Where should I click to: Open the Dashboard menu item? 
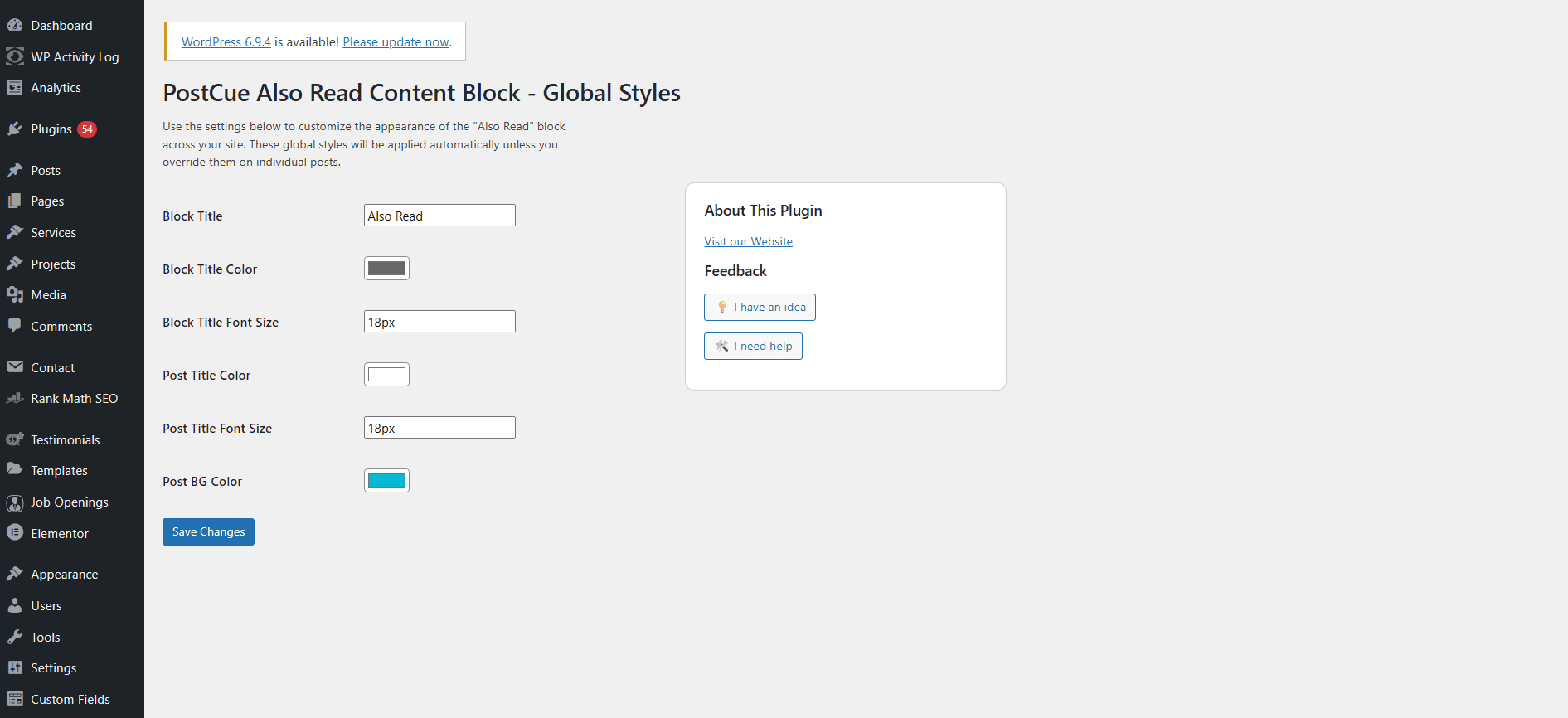[x=72, y=25]
